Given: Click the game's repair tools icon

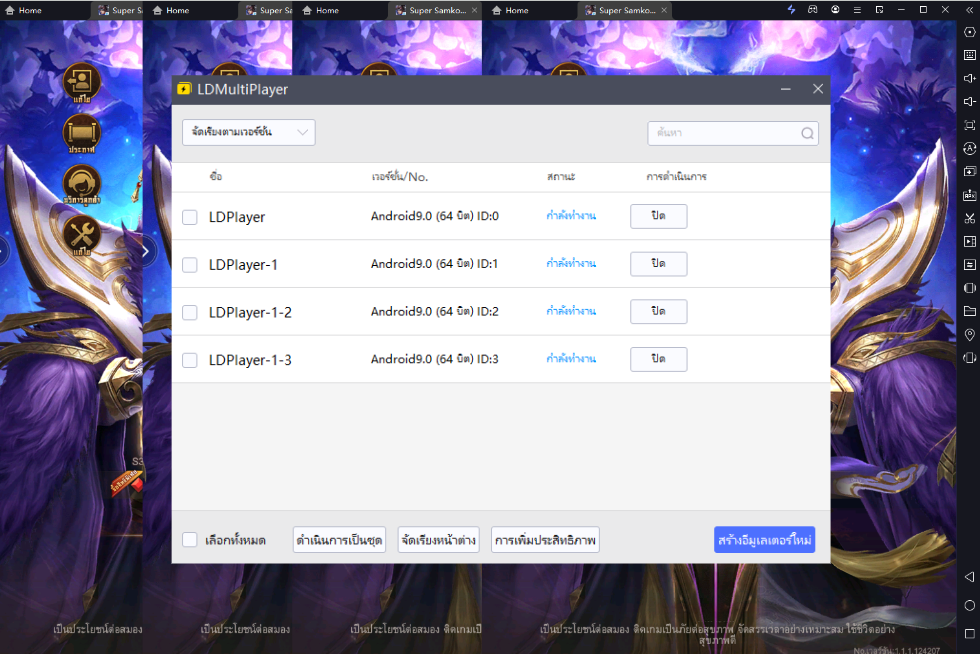Looking at the screenshot, I should (x=81, y=236).
